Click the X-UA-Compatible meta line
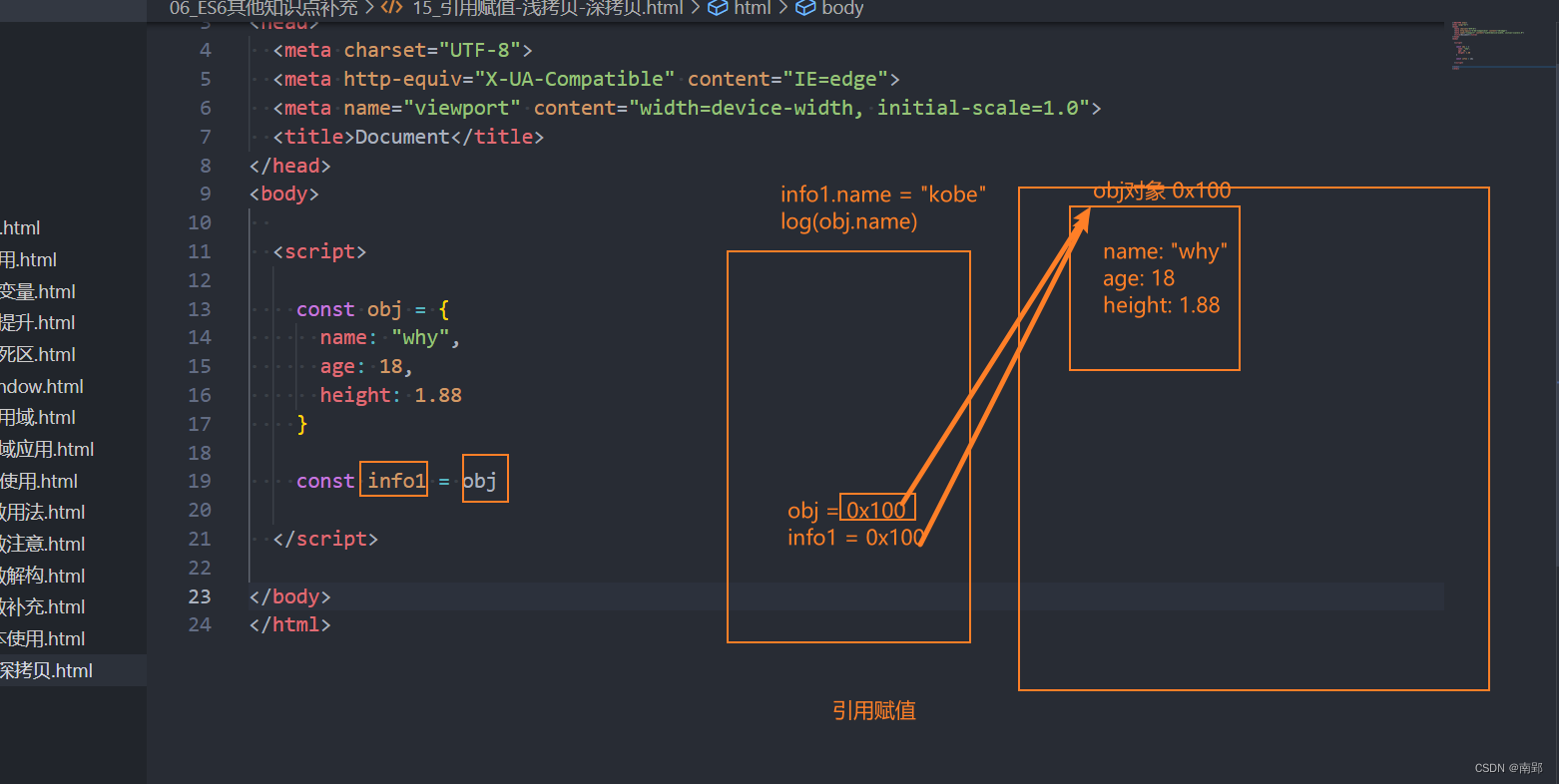The image size is (1559, 784). point(586,79)
